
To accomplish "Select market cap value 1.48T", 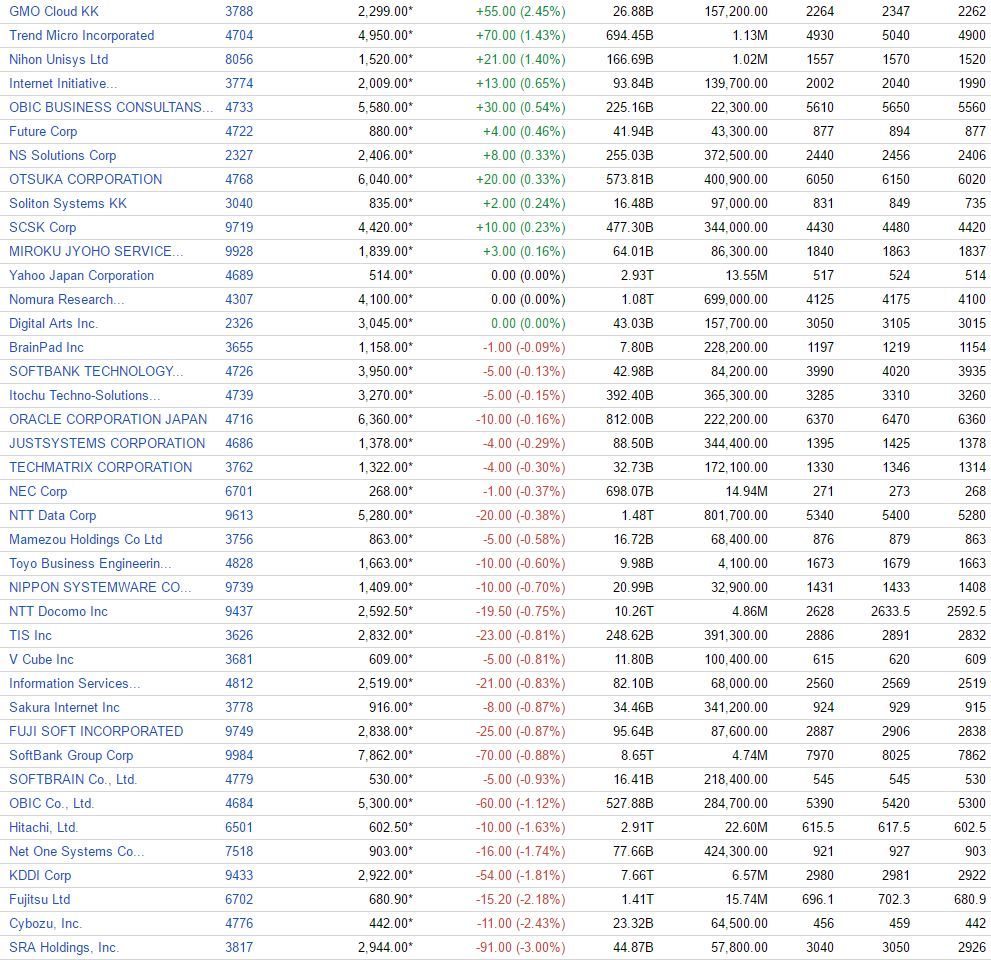I will 637,516.
